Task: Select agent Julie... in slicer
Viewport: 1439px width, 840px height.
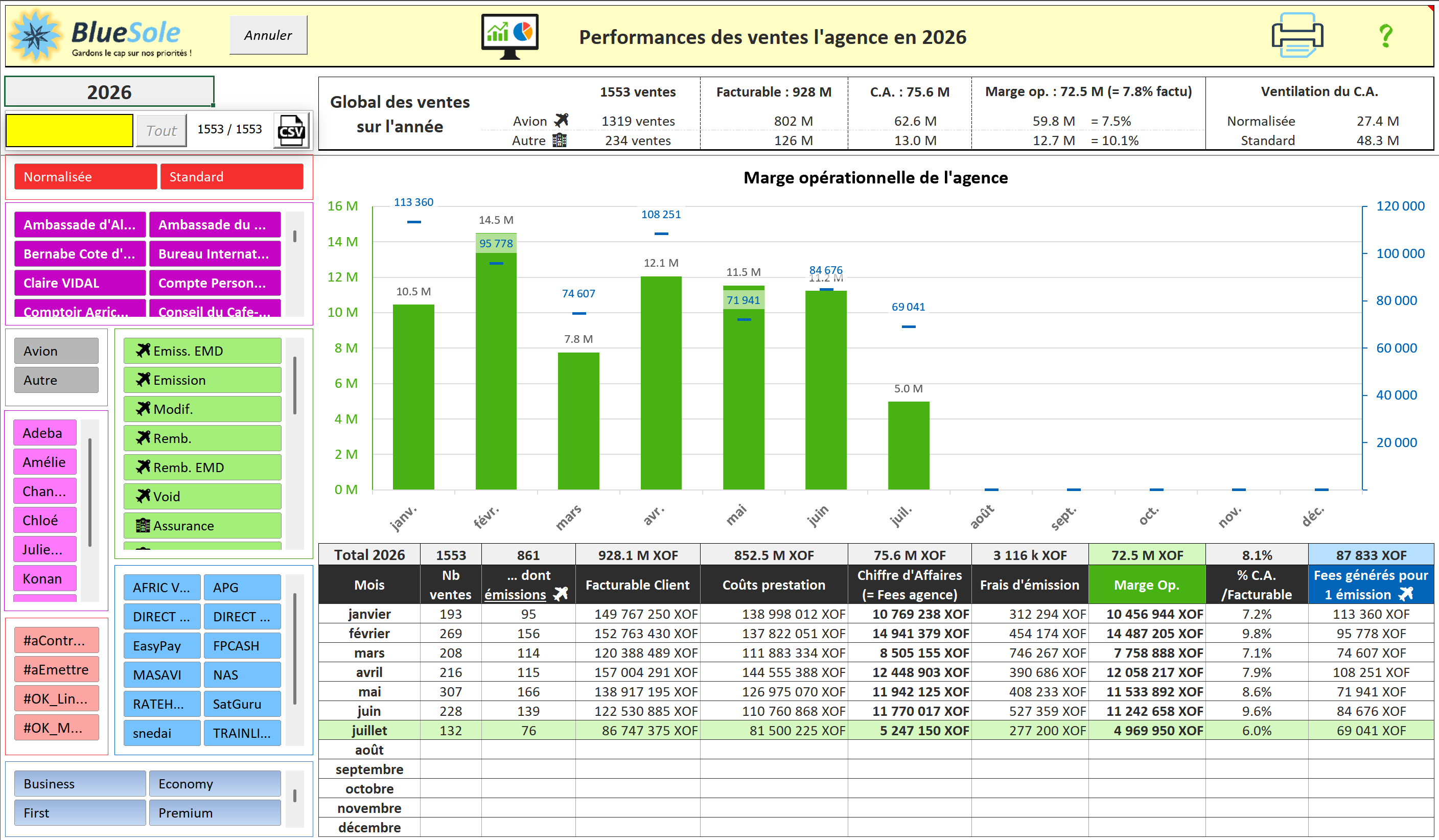Action: click(x=45, y=550)
